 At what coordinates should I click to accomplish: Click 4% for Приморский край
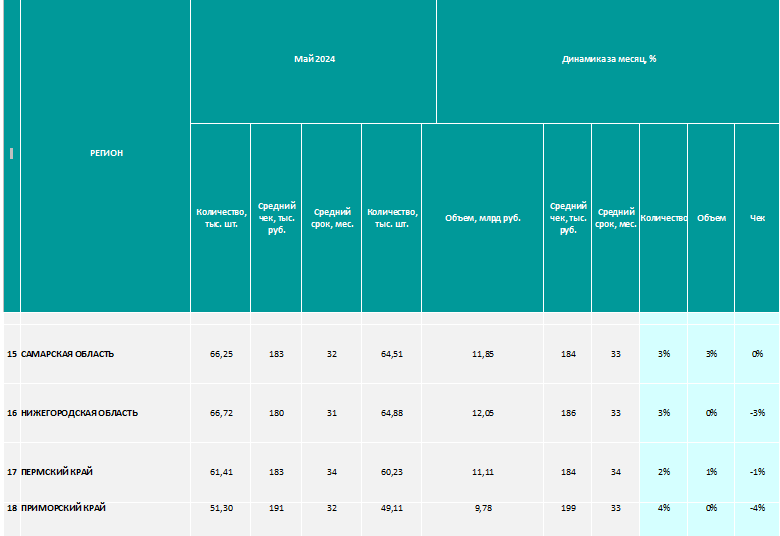click(664, 508)
